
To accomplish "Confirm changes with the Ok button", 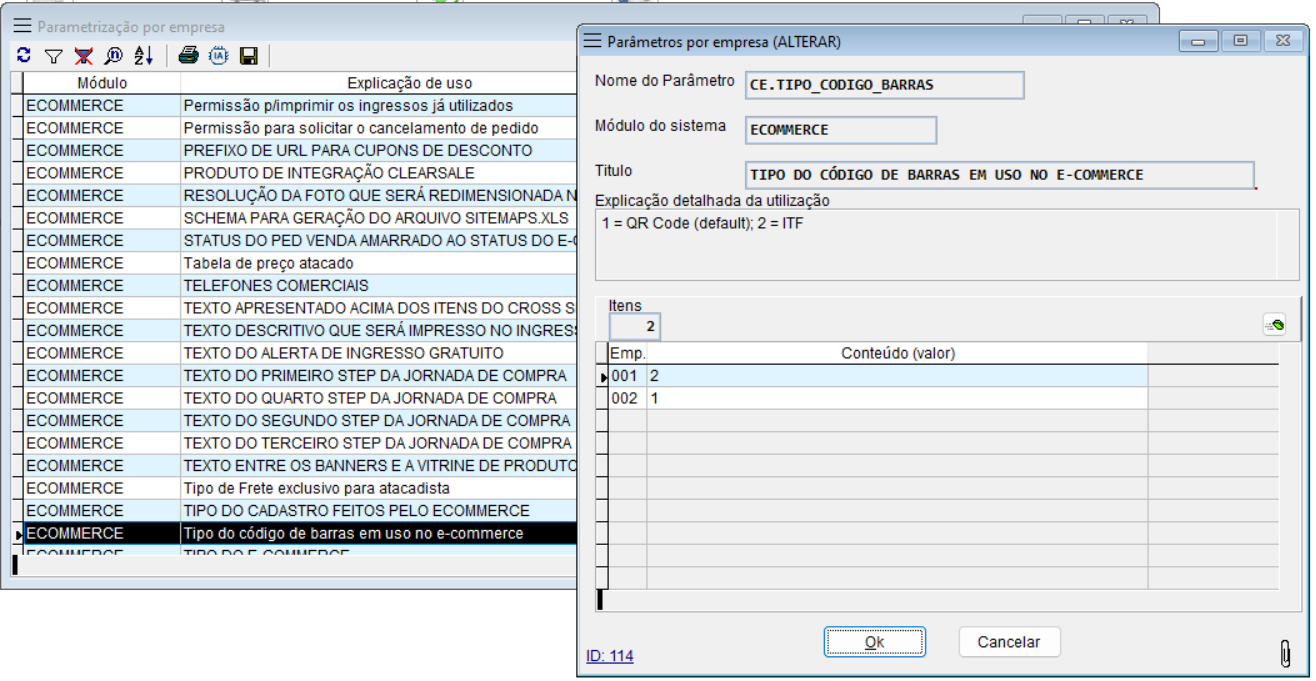I will (875, 642).
